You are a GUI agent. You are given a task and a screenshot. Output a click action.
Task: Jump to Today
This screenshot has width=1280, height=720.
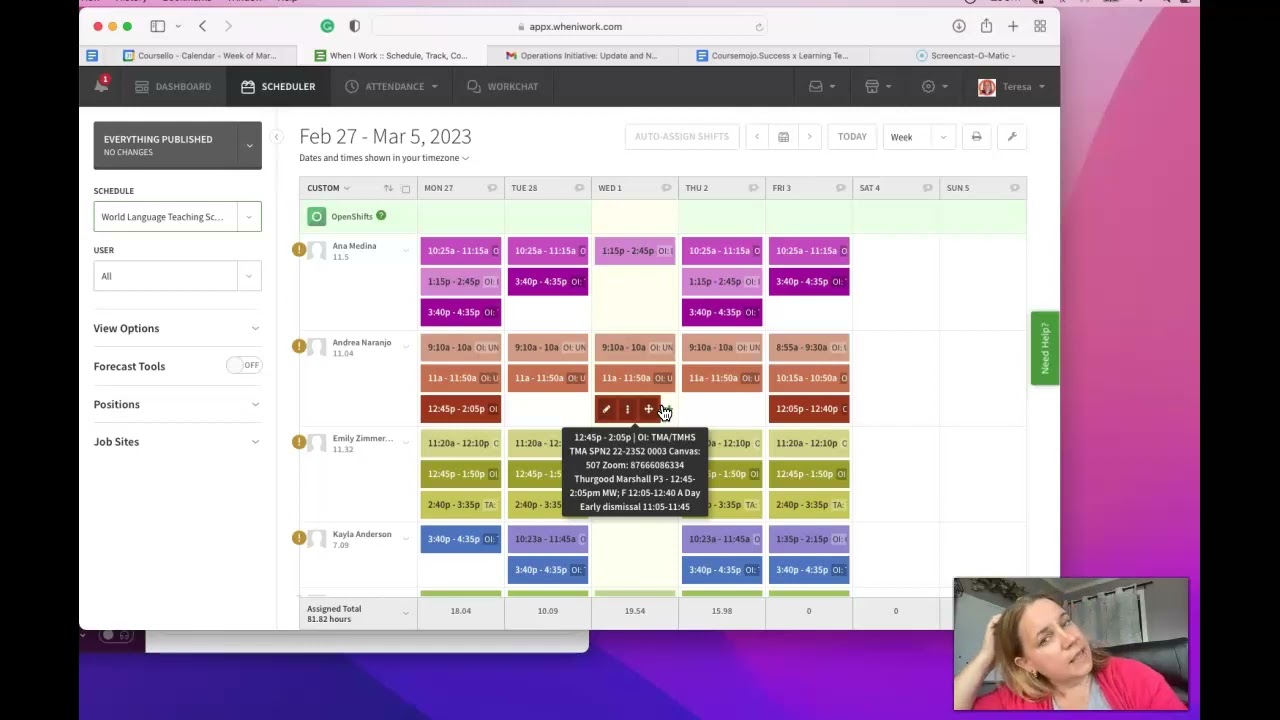point(852,136)
